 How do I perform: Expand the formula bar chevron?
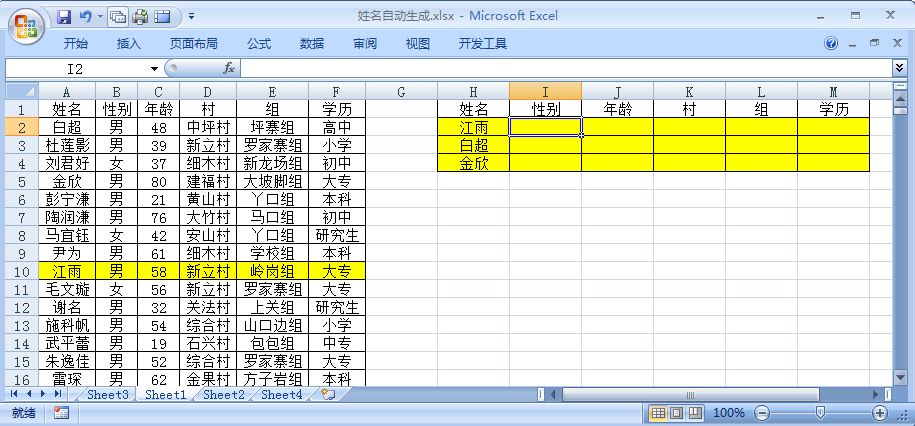click(x=899, y=69)
